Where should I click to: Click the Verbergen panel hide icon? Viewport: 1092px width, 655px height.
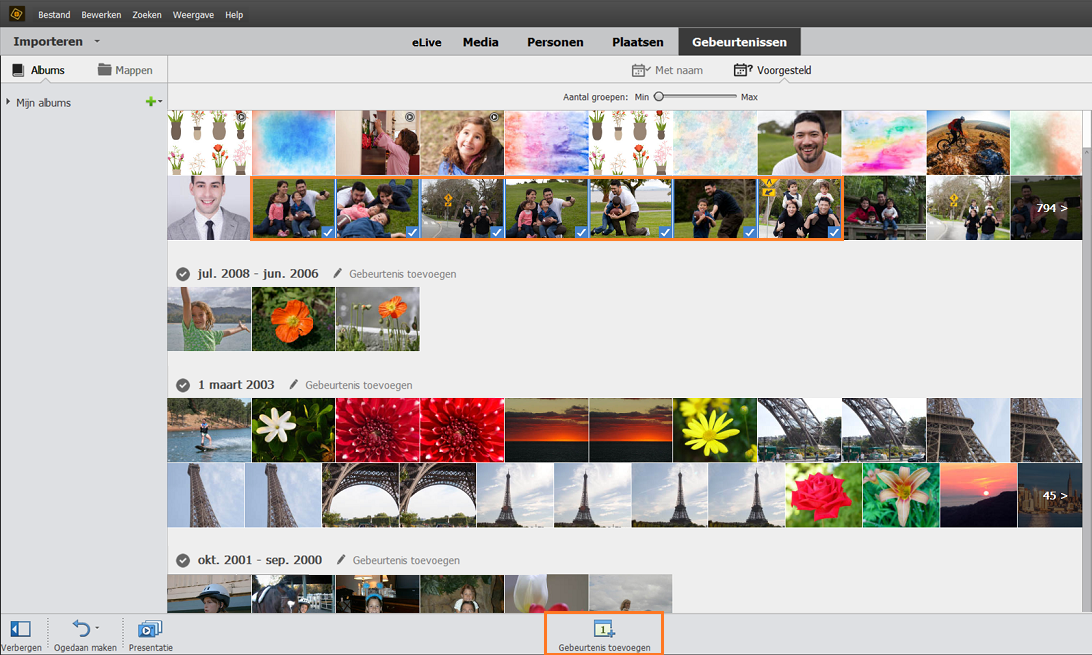tap(20, 629)
